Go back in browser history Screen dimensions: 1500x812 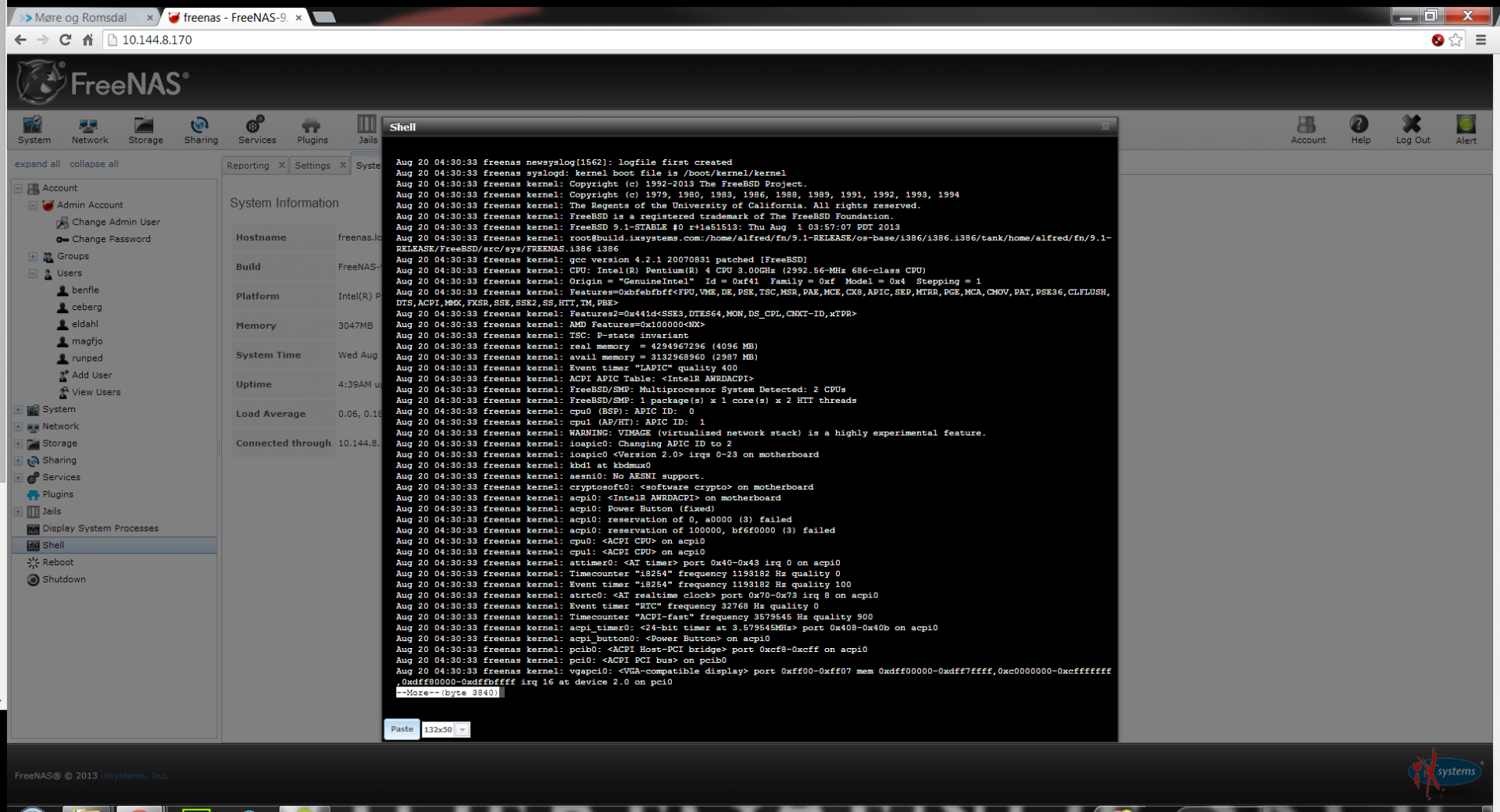click(x=20, y=40)
